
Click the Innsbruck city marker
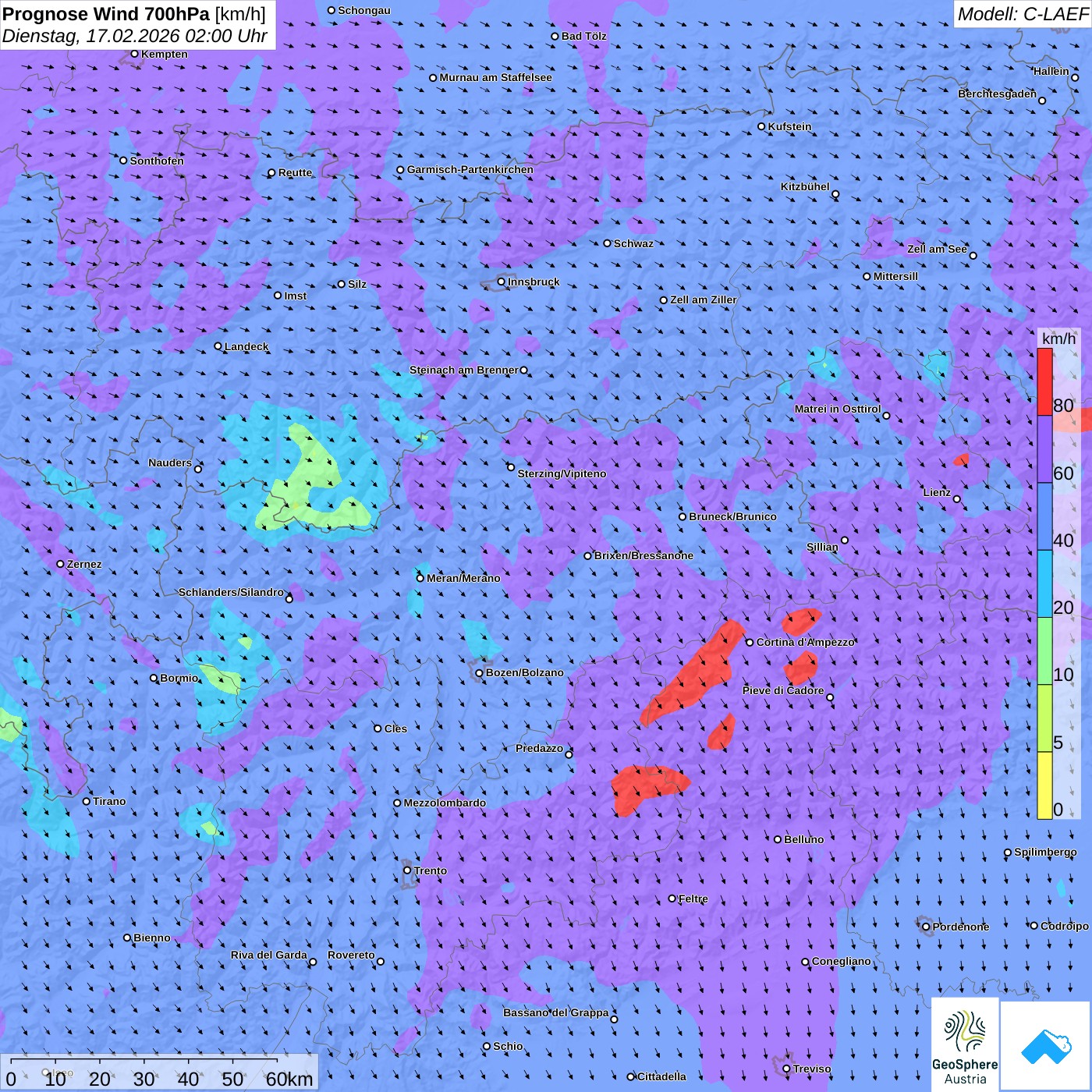pyautogui.click(x=502, y=282)
